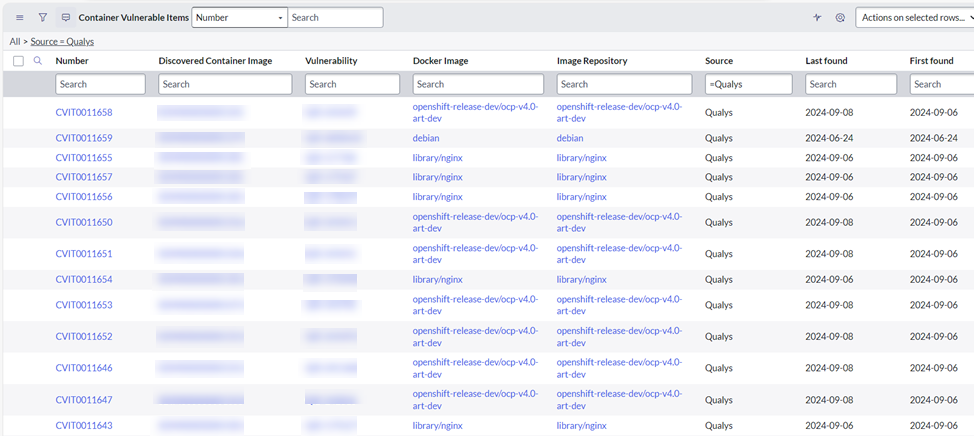Image resolution: width=974 pixels, height=436 pixels.
Task: Click the All breadcrumb
Action: tap(15, 42)
